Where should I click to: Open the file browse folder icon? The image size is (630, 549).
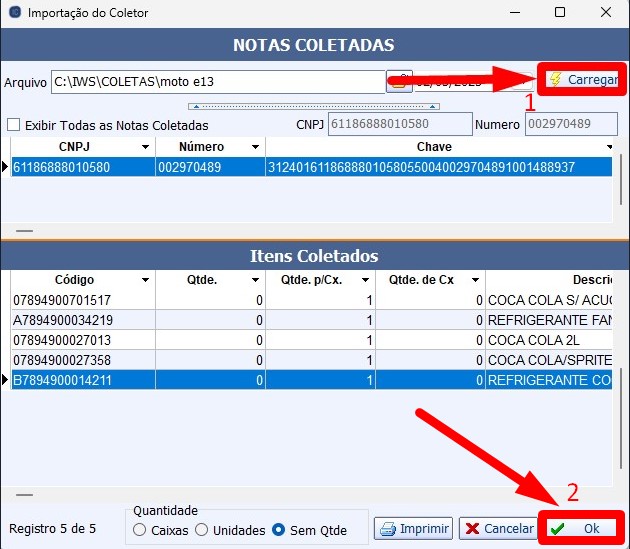(x=399, y=81)
